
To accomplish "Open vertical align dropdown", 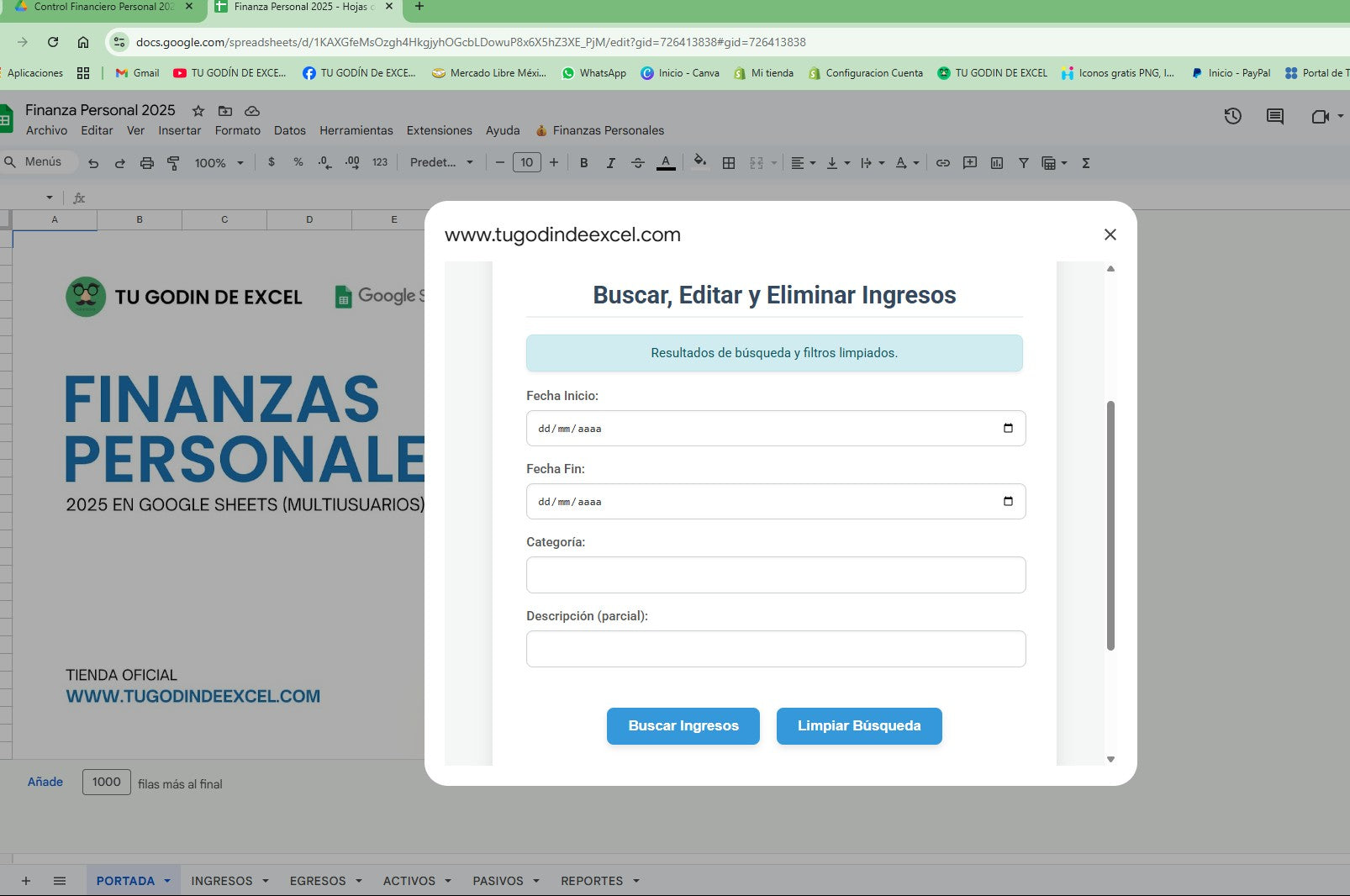I will pos(838,163).
